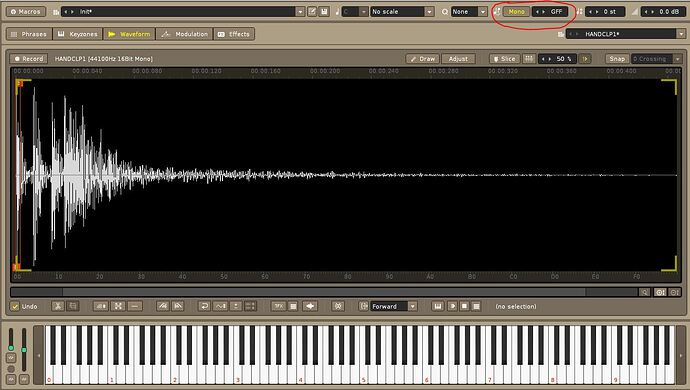Open the None quantize dropdown

(x=483, y=12)
